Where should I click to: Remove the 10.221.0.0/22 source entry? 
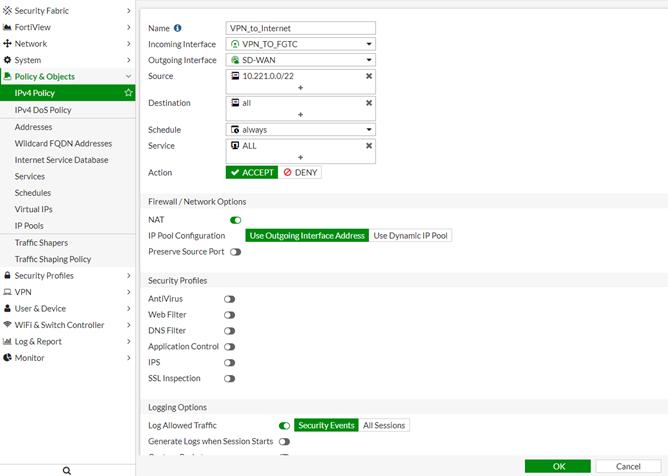(x=369, y=76)
